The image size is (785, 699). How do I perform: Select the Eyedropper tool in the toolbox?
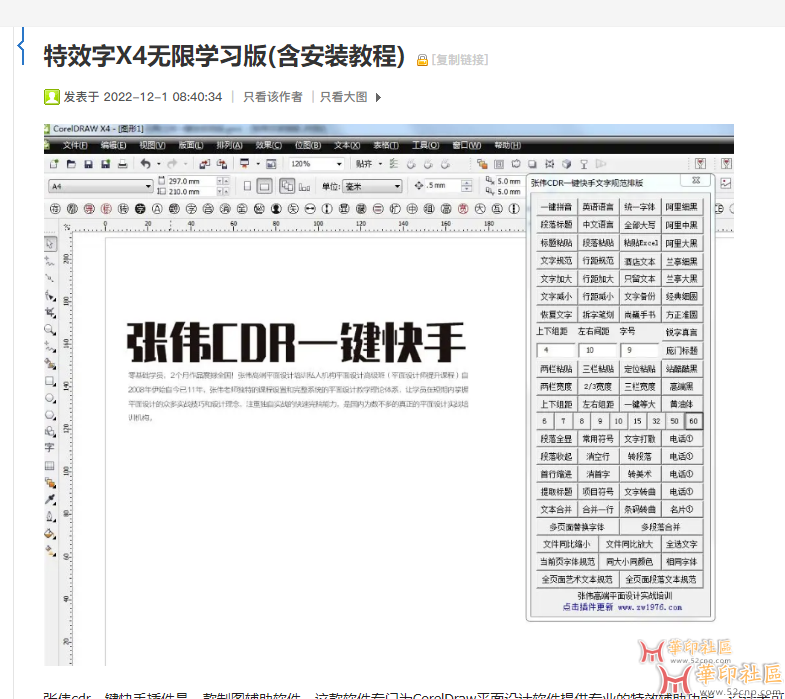50,499
